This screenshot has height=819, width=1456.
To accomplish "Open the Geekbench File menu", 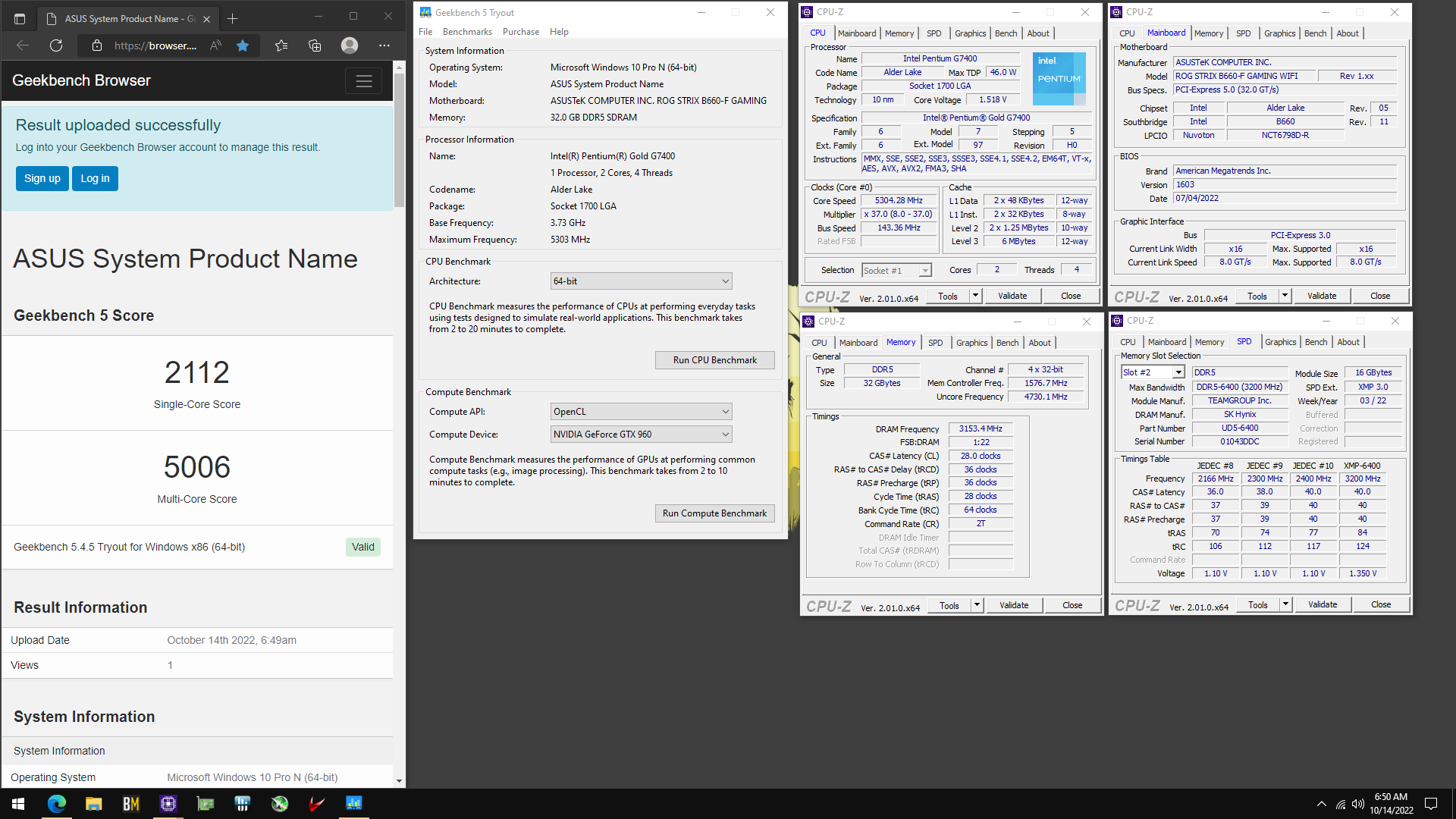I will click(x=425, y=32).
